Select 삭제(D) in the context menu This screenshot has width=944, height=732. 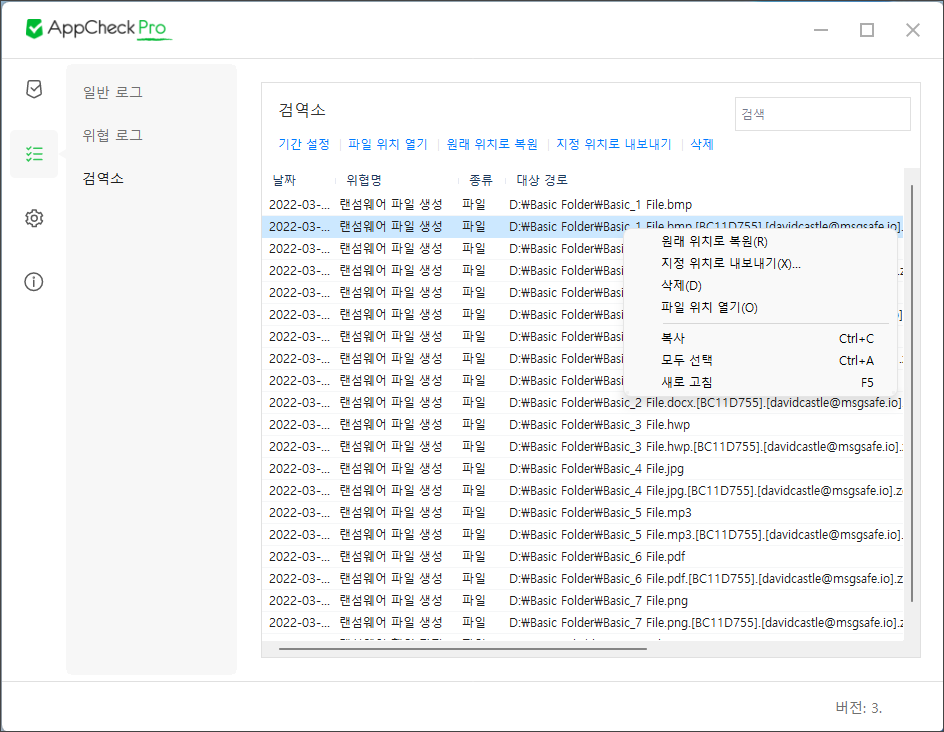(681, 285)
